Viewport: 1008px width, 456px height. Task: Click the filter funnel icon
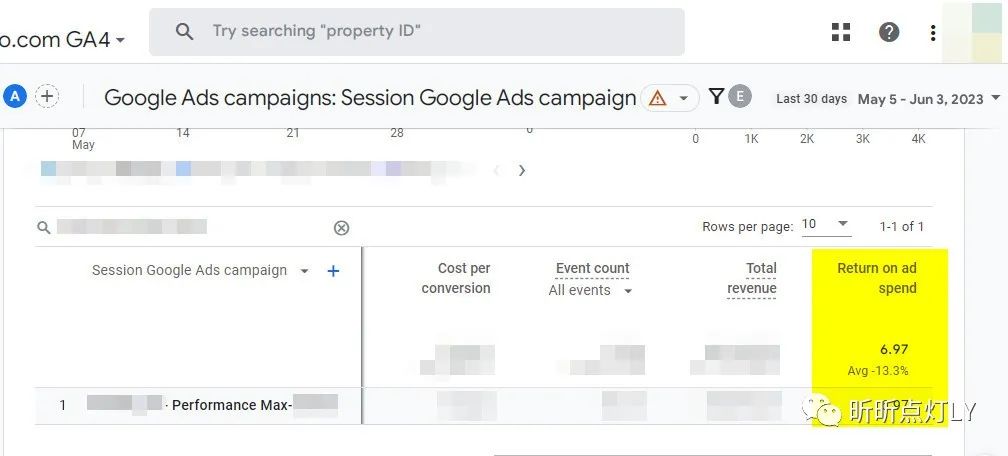[x=716, y=96]
